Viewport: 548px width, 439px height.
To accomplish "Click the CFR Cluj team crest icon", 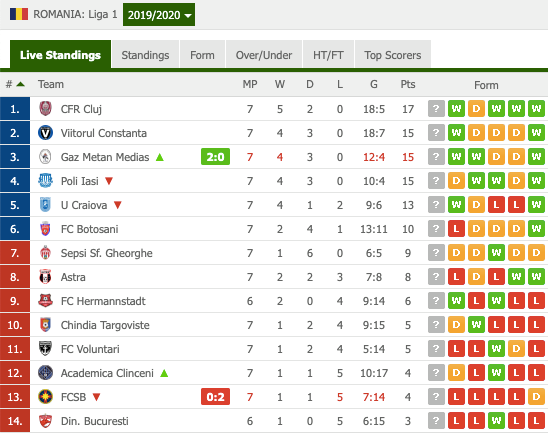I will tap(45, 109).
